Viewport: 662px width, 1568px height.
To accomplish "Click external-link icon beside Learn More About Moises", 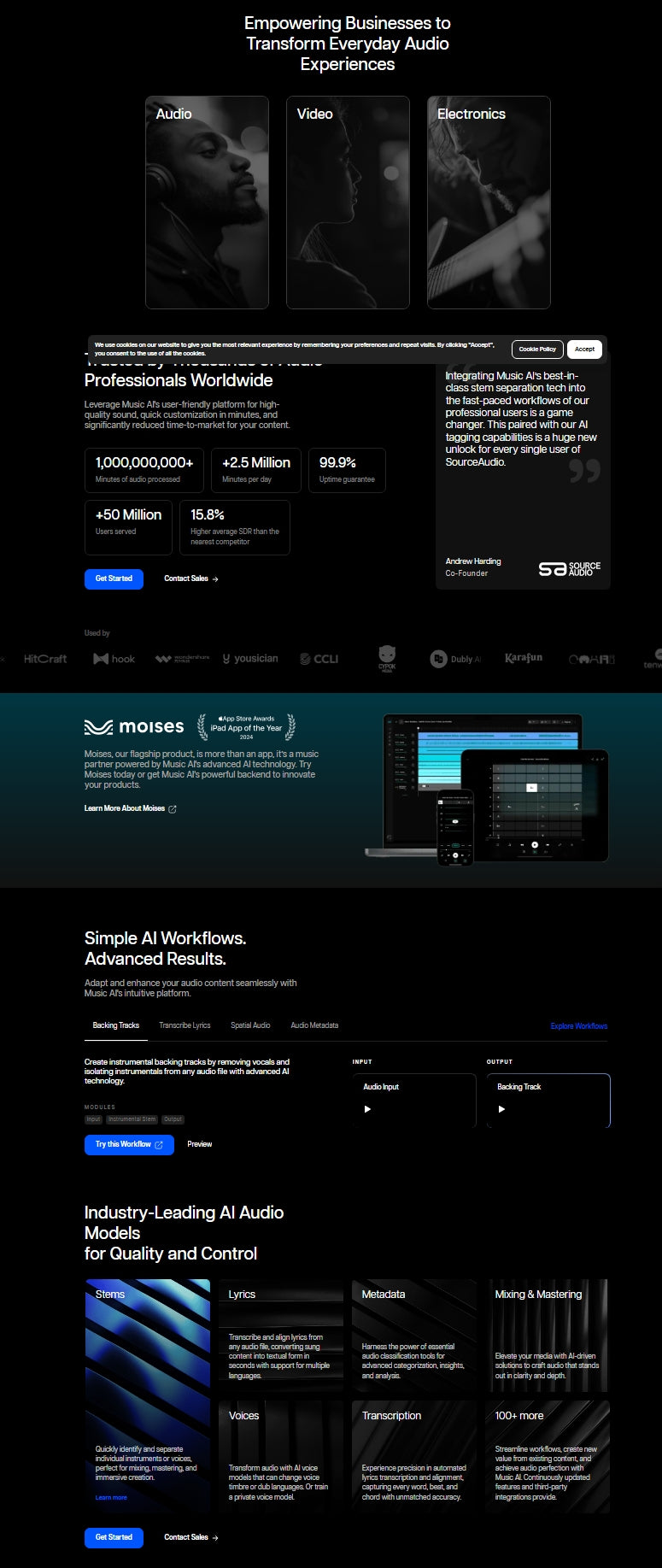I will click(x=173, y=808).
